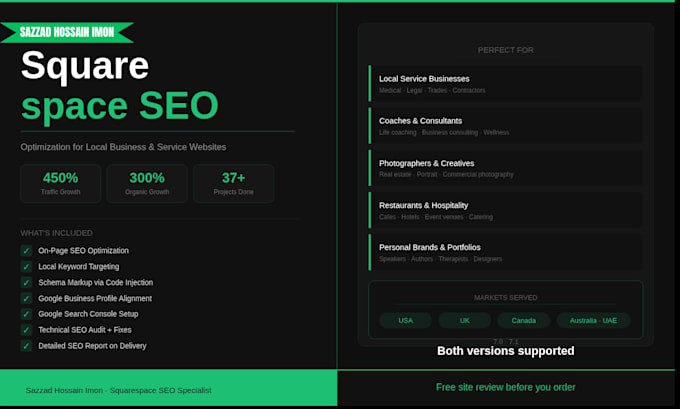680x409 pixels.
Task: Open the Photographers & Creatives card
Action: (506, 168)
